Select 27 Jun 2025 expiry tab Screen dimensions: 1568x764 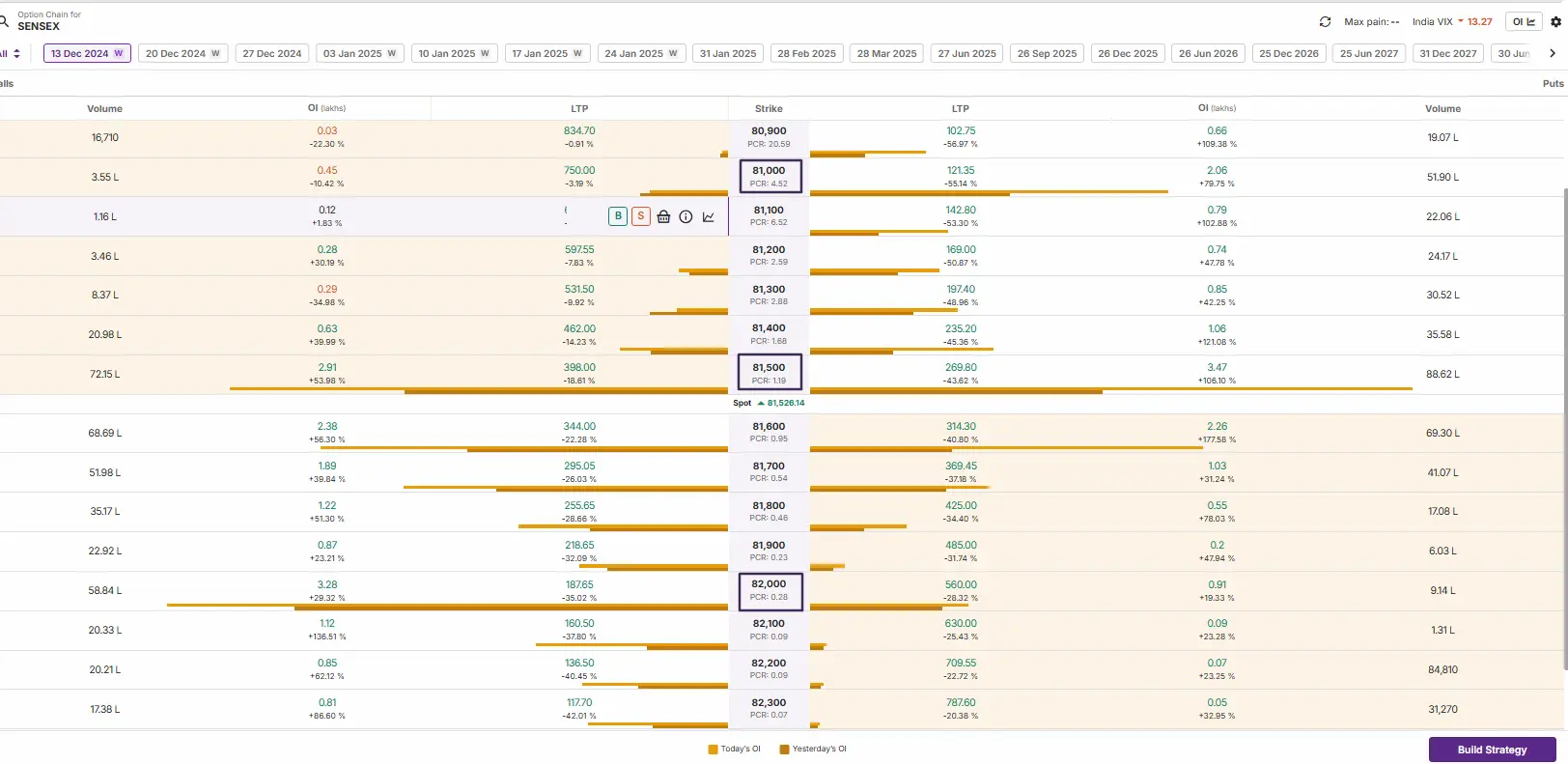point(967,53)
